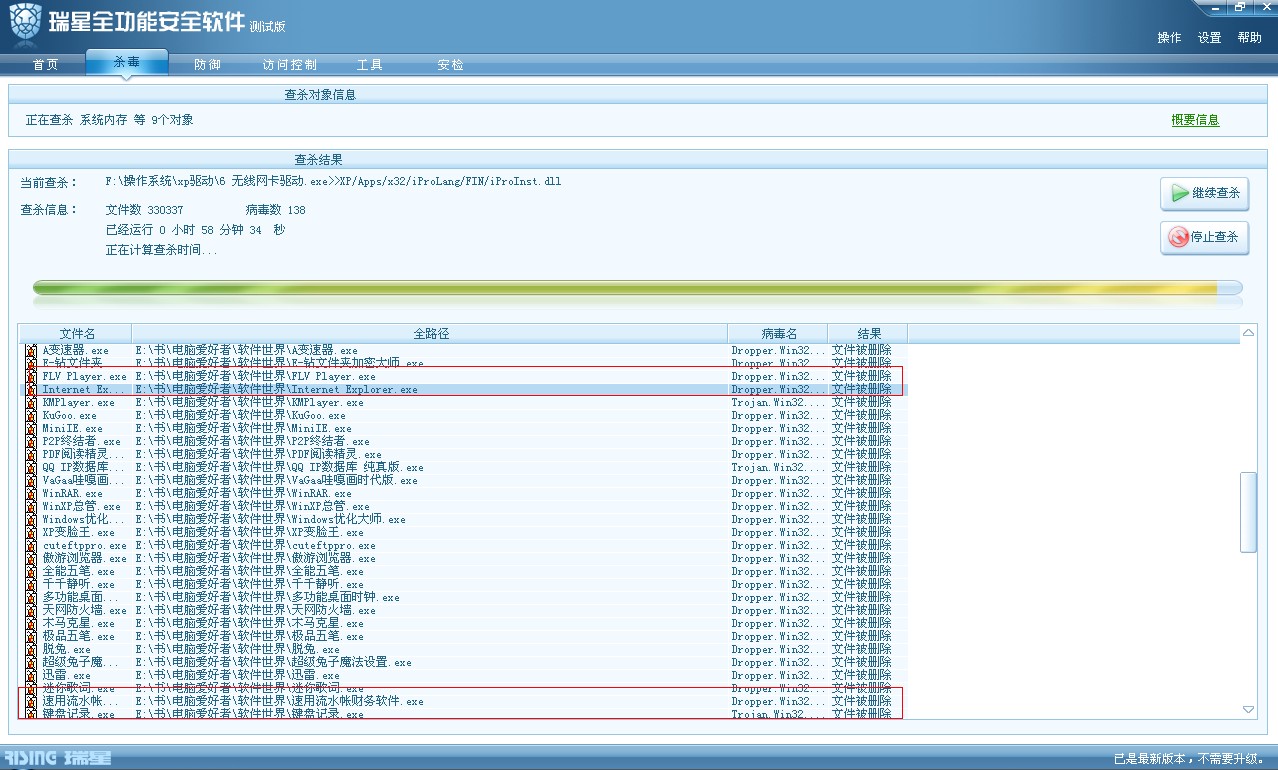Click the results list scrollbar thumb
Screen dimensions: 1278x770
(x=1248, y=512)
